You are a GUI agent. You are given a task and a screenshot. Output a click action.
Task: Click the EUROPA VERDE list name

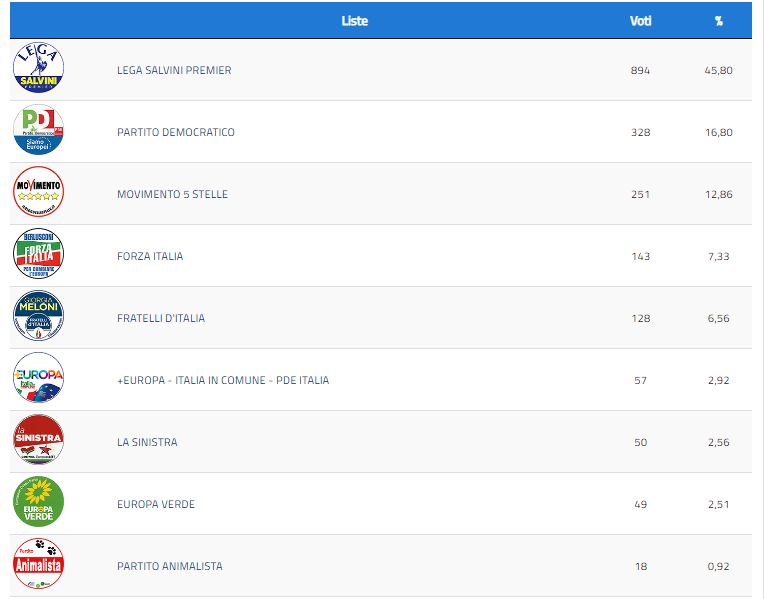pyautogui.click(x=156, y=504)
